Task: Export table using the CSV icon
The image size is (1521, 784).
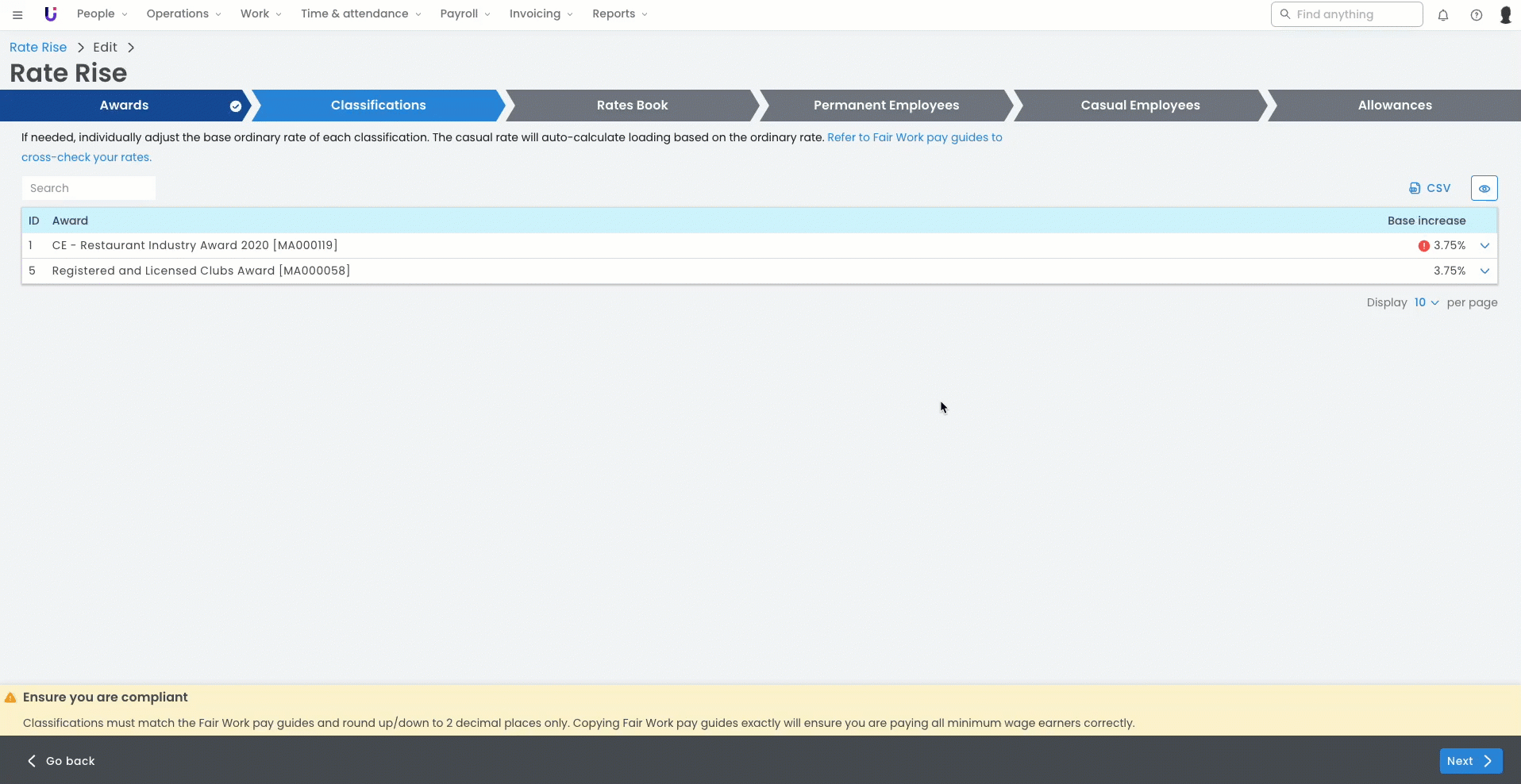Action: pyautogui.click(x=1429, y=188)
